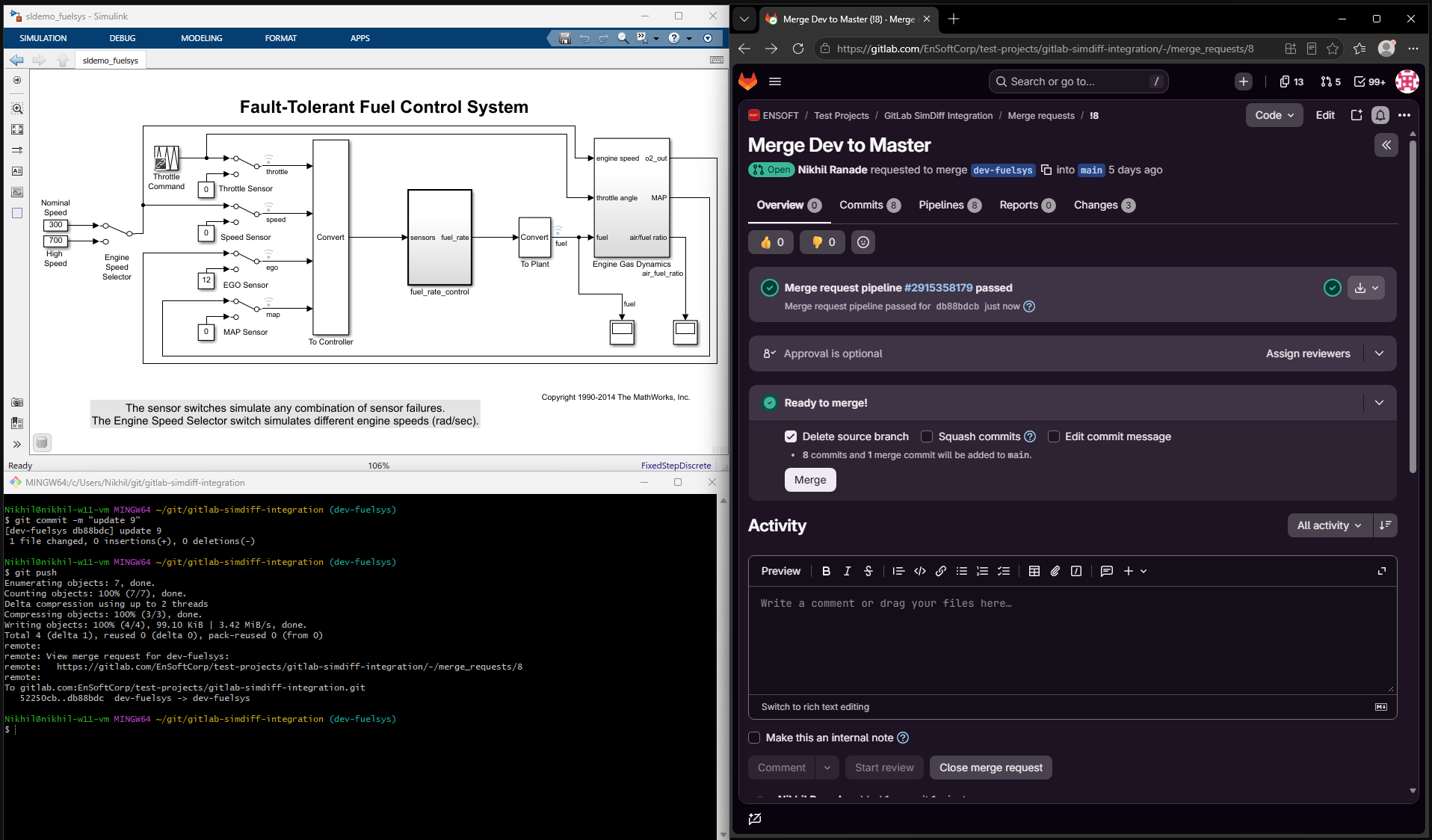Check the Edit commit message box
Screen dimensions: 1432x840
[1054, 436]
